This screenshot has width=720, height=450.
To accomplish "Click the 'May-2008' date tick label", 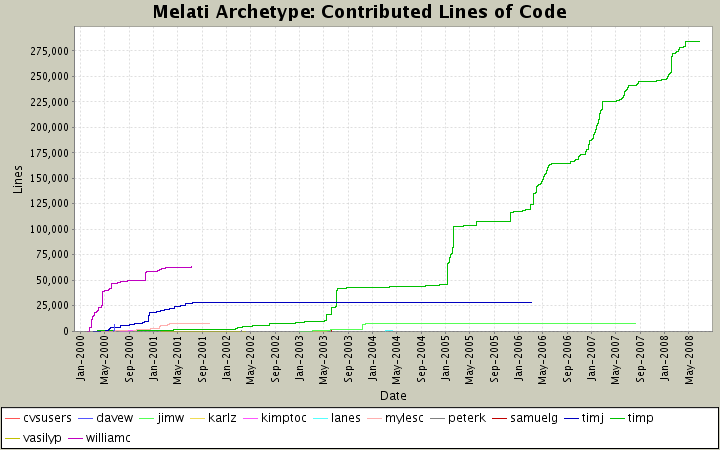I will pos(688,360).
